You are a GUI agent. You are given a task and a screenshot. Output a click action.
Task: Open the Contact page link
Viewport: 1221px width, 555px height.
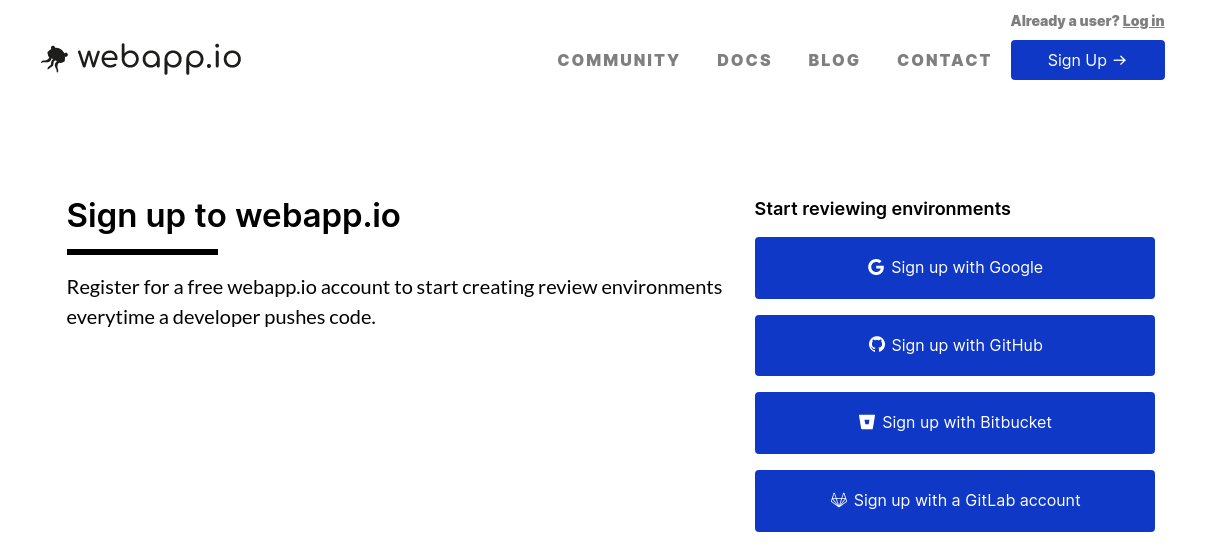click(944, 60)
